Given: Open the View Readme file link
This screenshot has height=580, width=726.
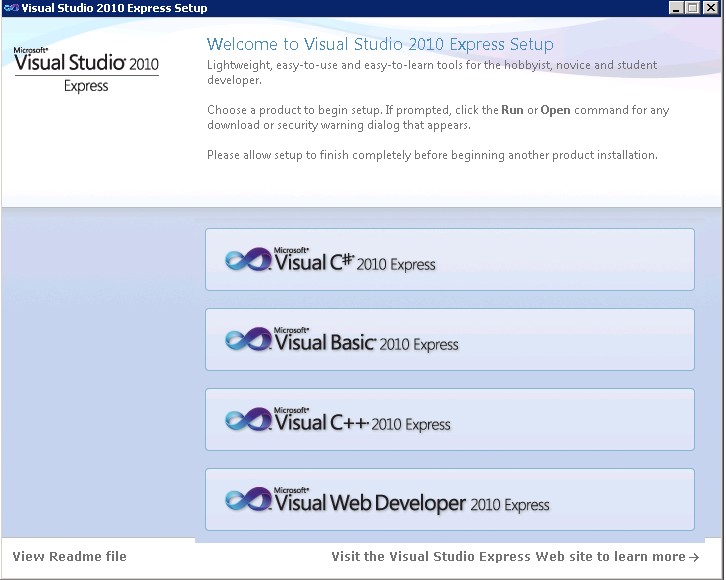Looking at the screenshot, I should [x=69, y=556].
